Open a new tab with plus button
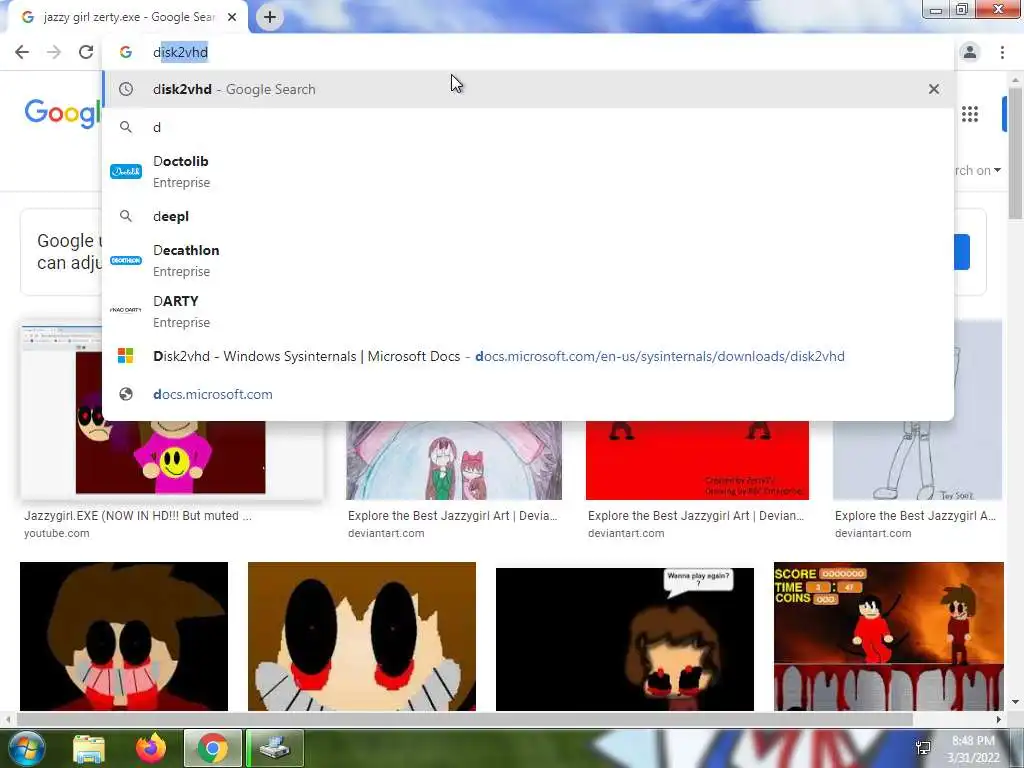The width and height of the screenshot is (1024, 768). 270,17
